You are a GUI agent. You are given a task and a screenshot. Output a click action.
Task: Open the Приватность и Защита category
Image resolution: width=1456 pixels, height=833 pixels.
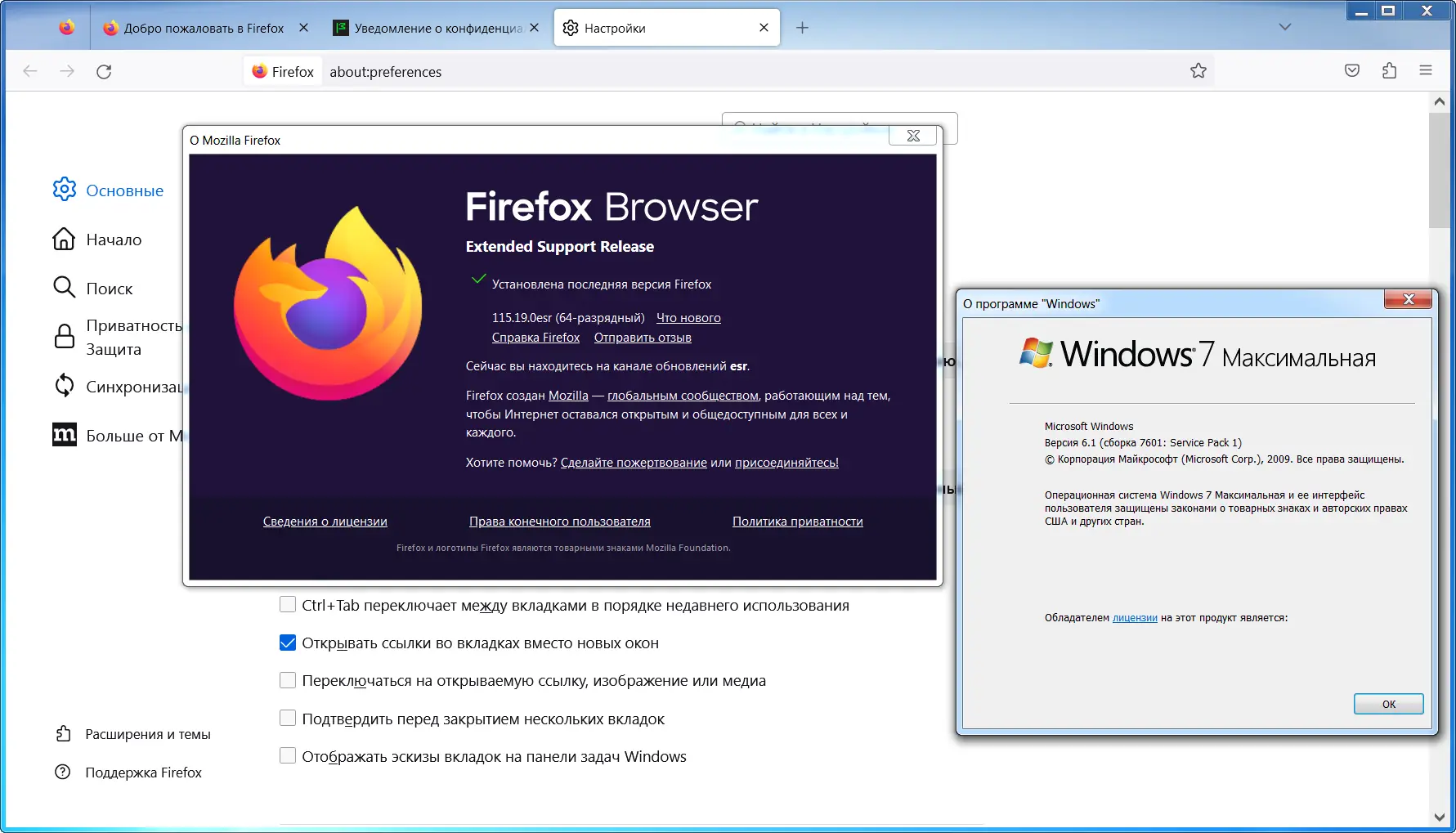116,337
